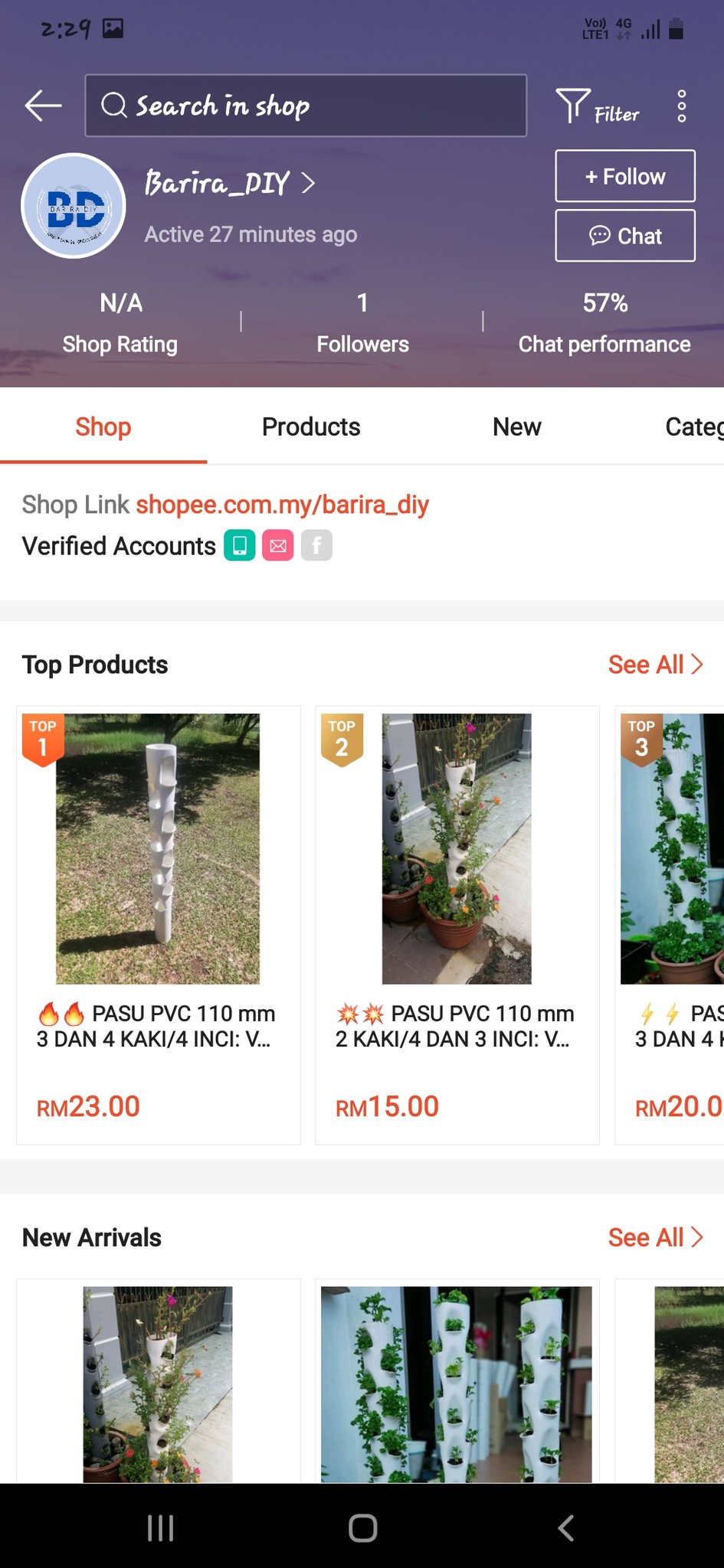
Task: Switch to the New tab
Action: 516,426
